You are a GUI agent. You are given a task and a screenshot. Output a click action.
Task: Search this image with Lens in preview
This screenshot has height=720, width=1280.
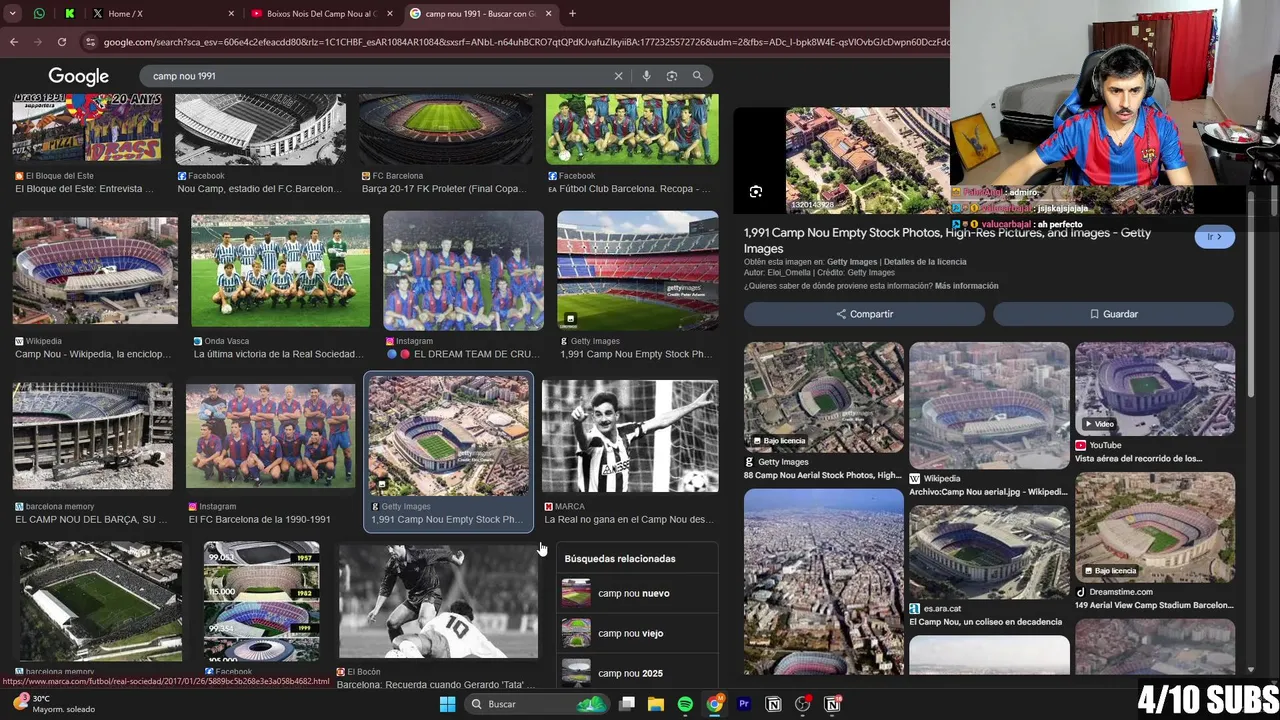click(756, 191)
